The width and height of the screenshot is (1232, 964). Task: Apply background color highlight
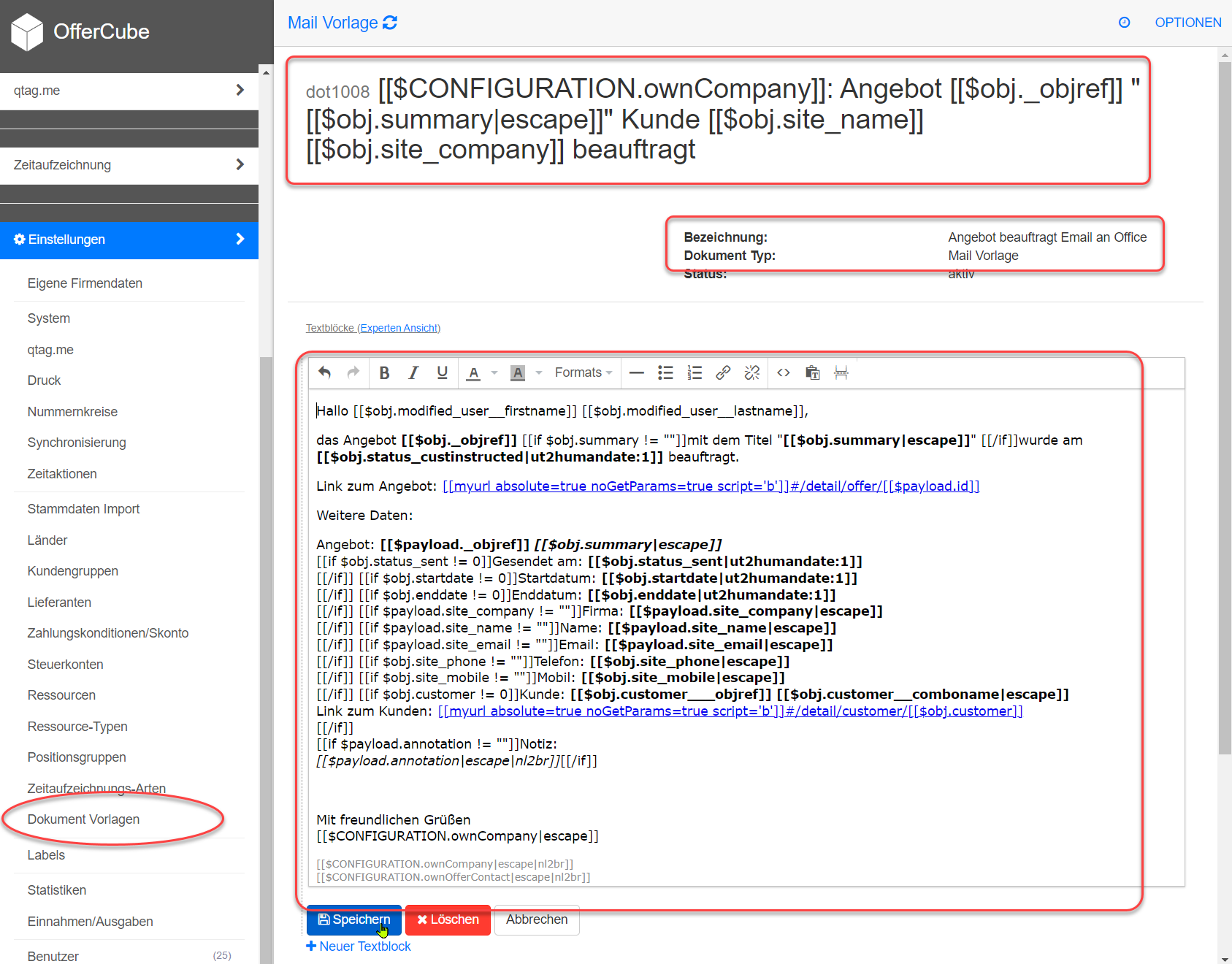(518, 372)
